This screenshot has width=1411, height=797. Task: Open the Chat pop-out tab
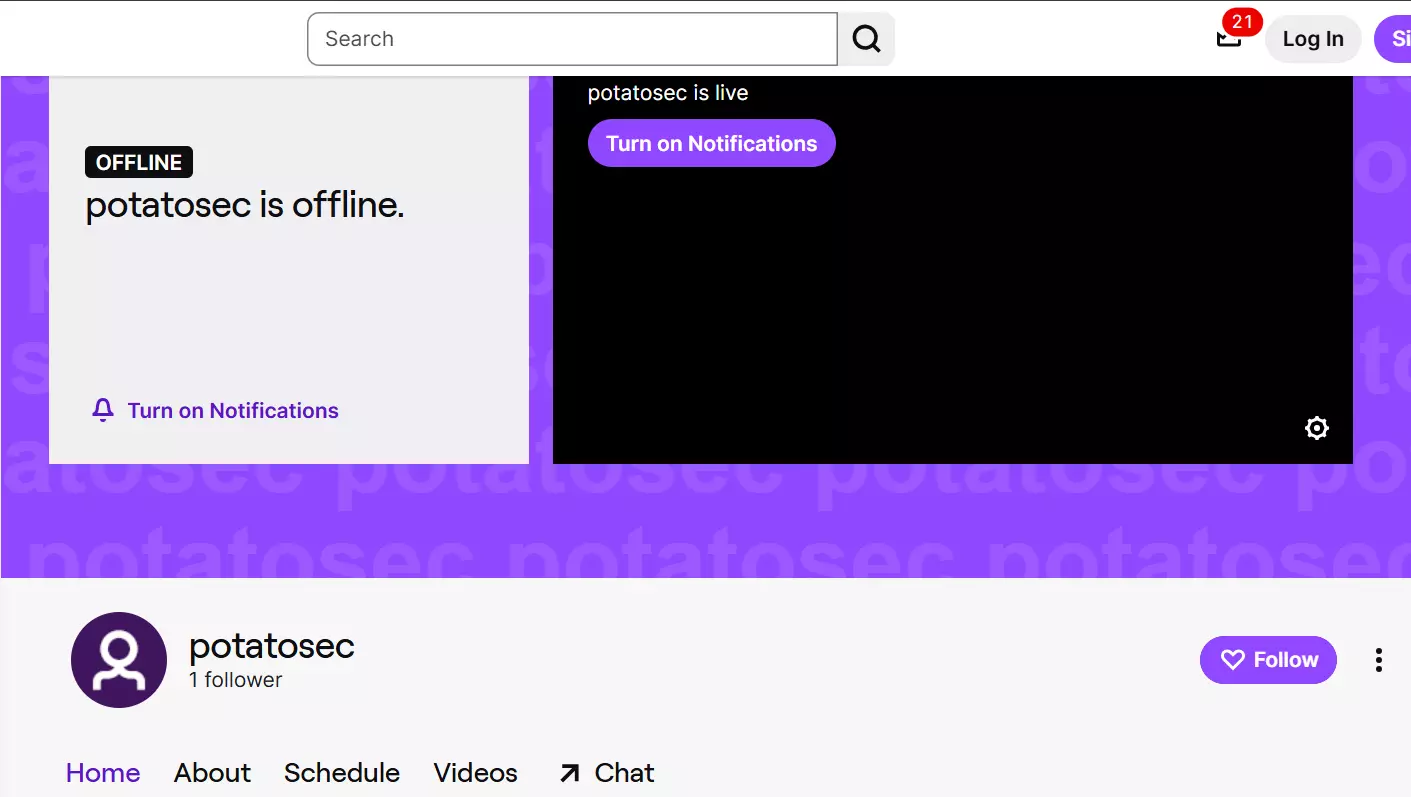(606, 773)
